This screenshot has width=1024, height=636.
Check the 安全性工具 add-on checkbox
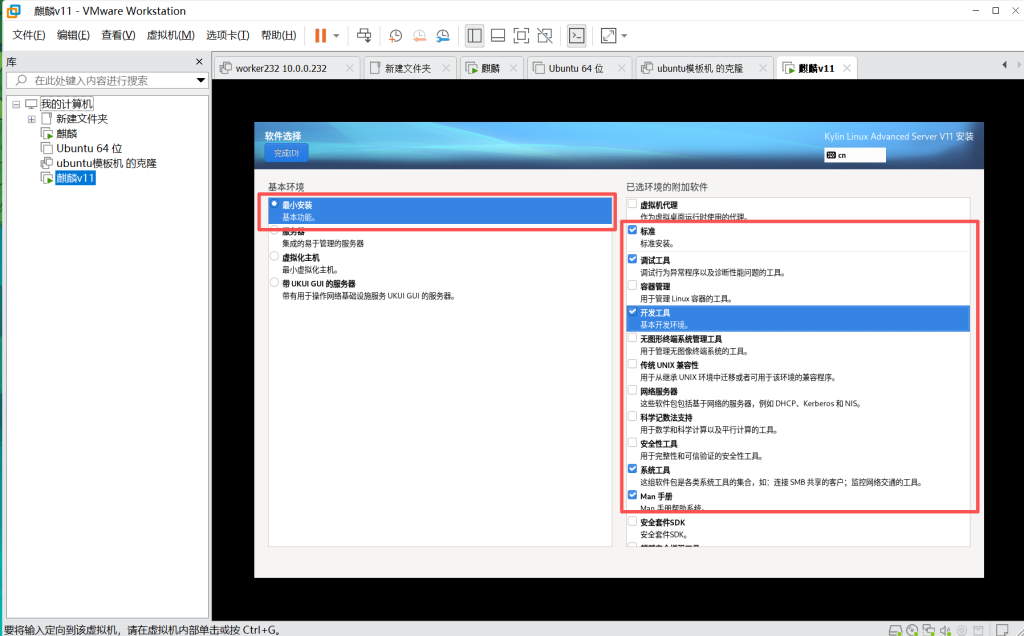pos(632,443)
